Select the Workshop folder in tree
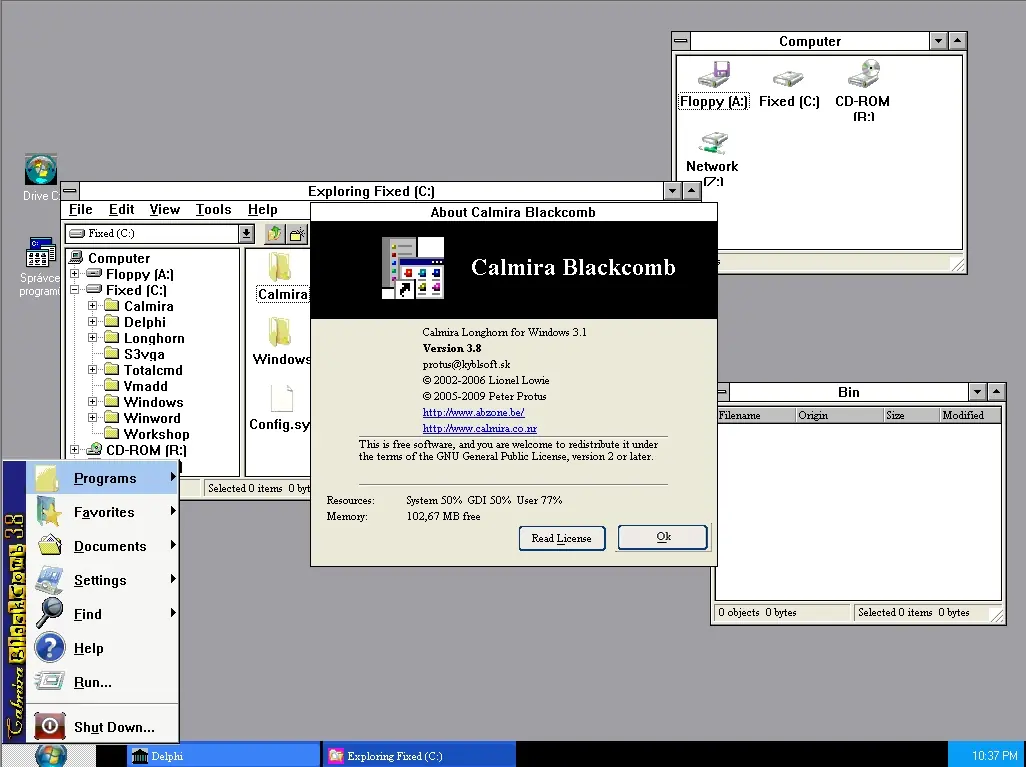The height and width of the screenshot is (767, 1026). pyautogui.click(x=156, y=434)
